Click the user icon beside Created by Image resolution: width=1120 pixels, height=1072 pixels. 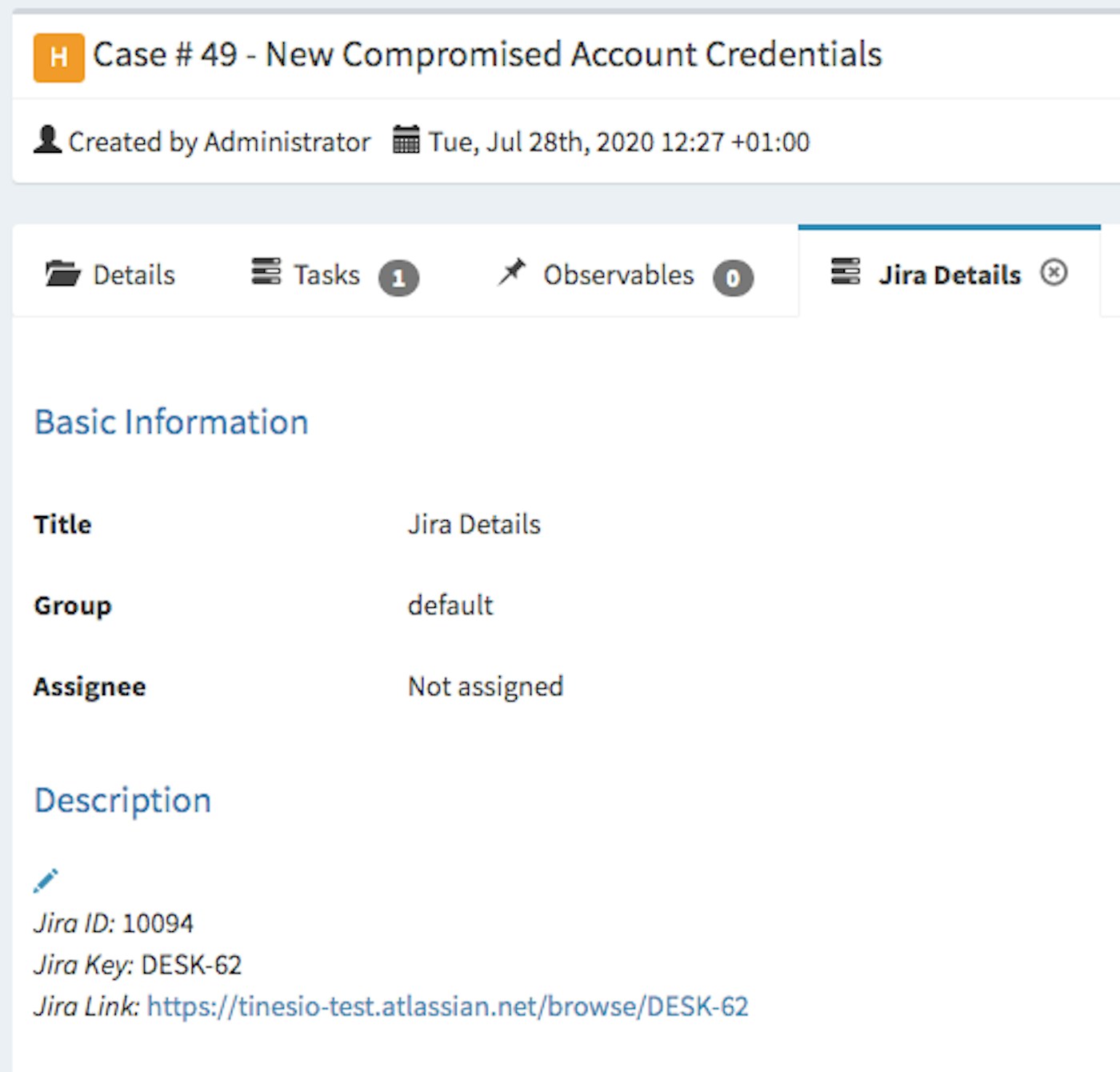tap(47, 140)
